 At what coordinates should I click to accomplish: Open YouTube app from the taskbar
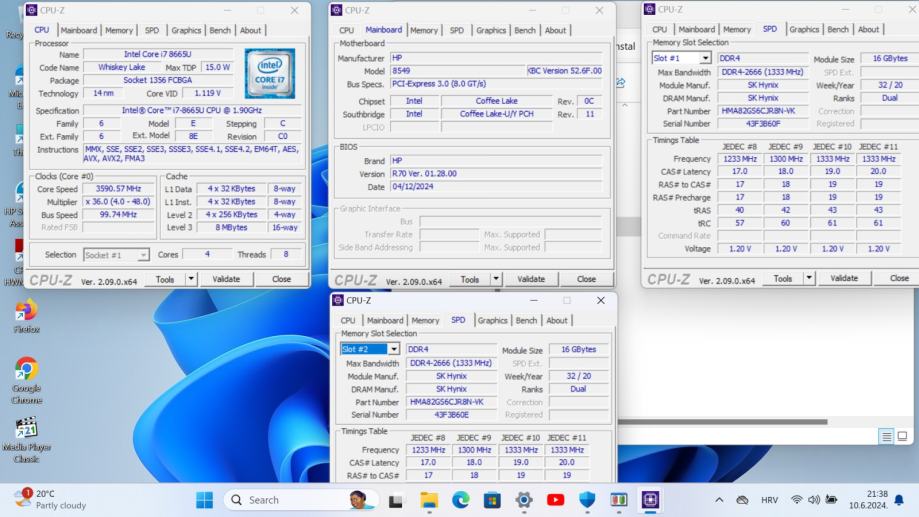point(555,500)
